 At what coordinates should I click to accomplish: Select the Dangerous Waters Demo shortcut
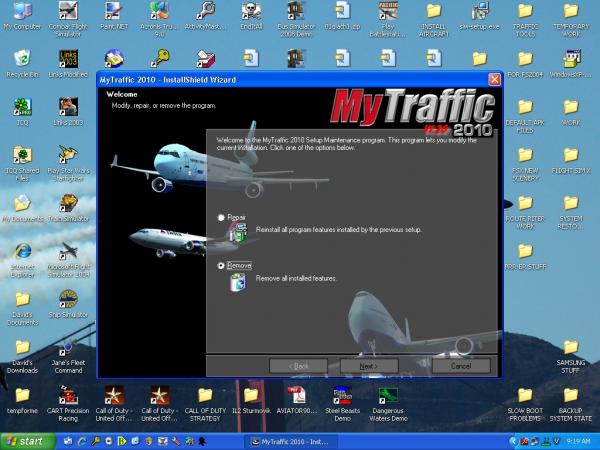388,404
